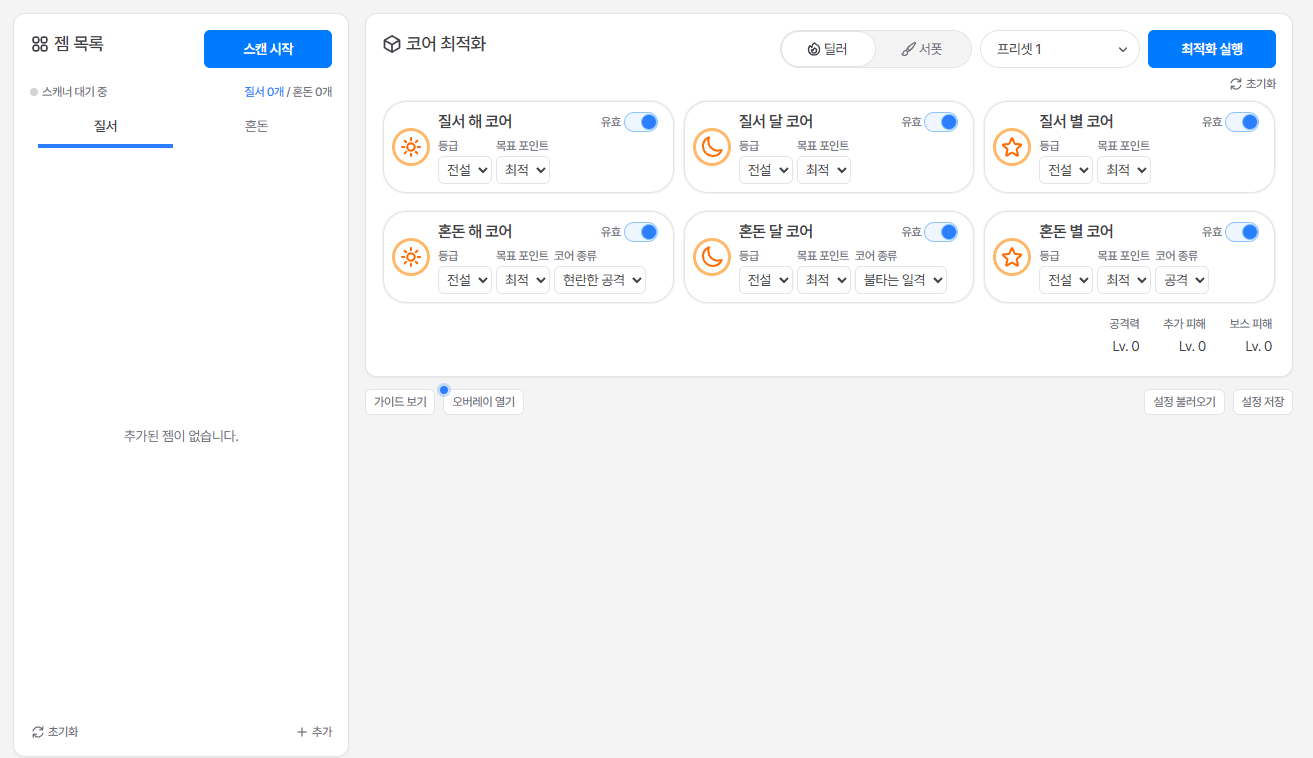Open 혼돈 해 코어 목표 포인트 dropdown
This screenshot has width=1313, height=758.
click(x=523, y=280)
